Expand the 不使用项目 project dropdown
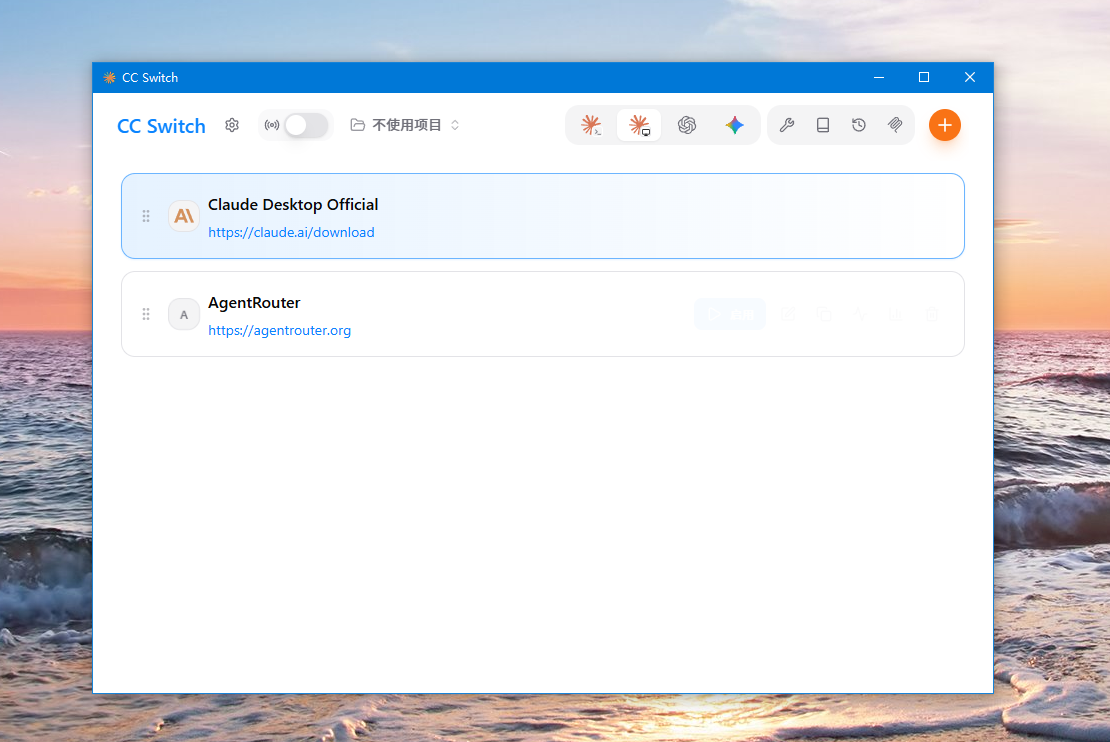The image size is (1110, 742). tap(405, 125)
